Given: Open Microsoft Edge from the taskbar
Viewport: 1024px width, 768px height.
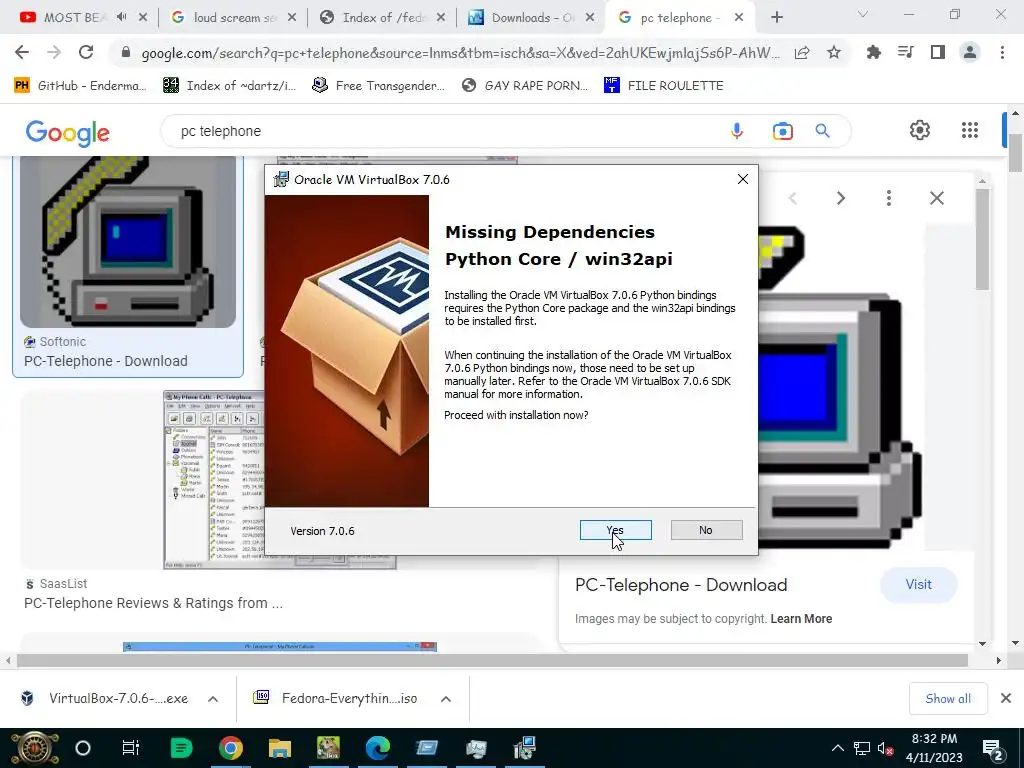Looking at the screenshot, I should point(377,748).
